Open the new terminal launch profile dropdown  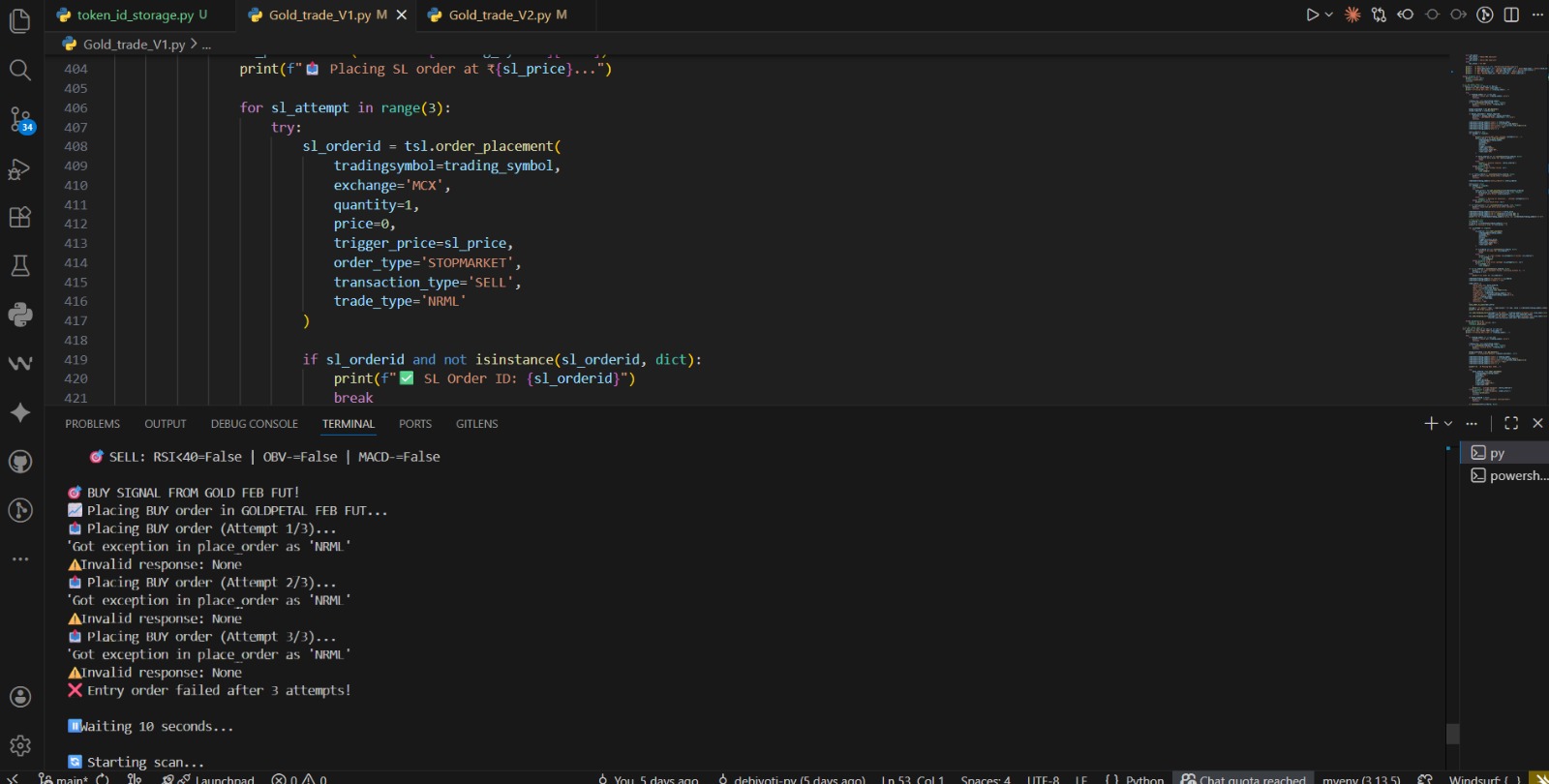point(1448,423)
